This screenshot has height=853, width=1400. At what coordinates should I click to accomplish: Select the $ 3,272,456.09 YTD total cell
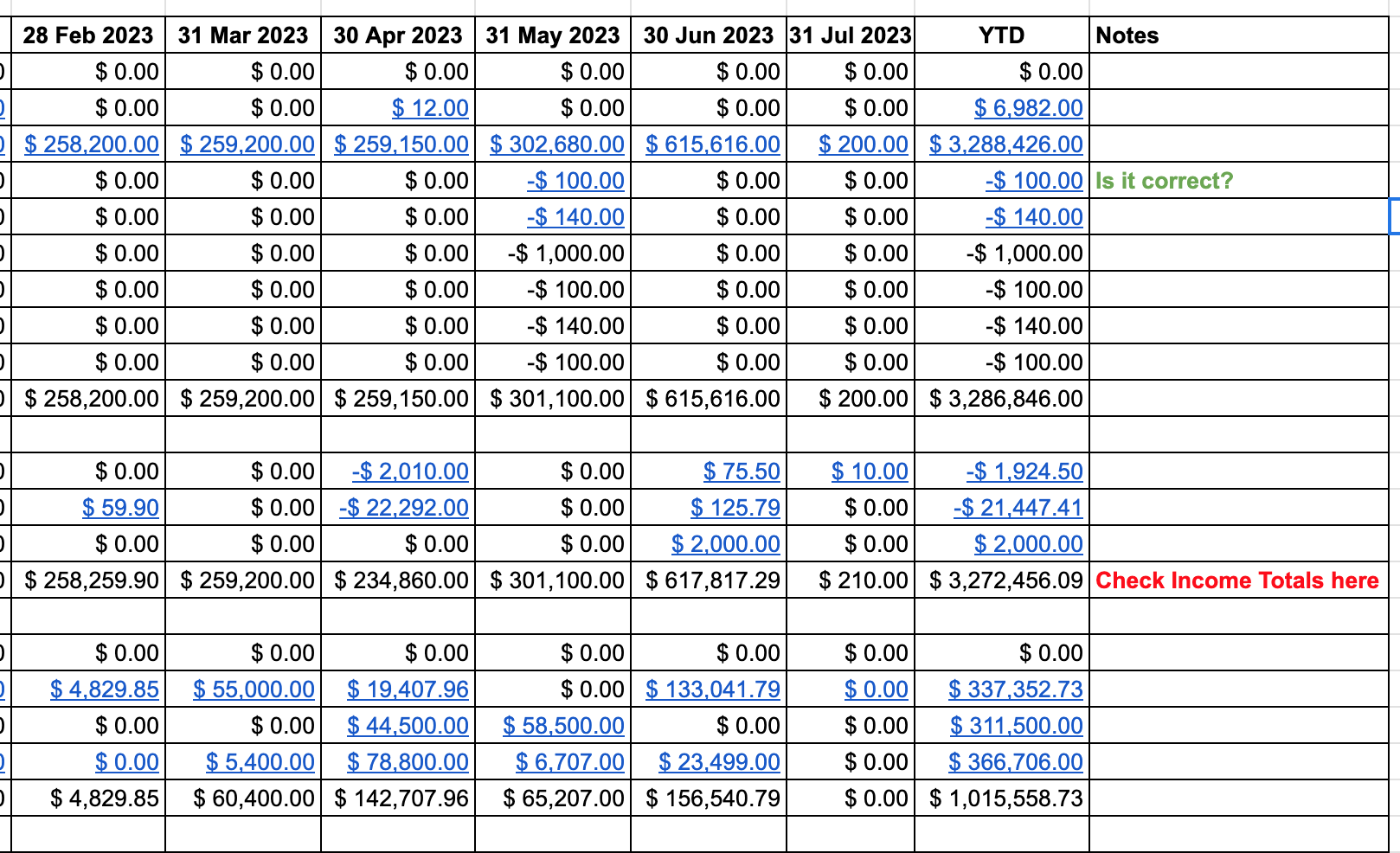pyautogui.click(x=1002, y=580)
